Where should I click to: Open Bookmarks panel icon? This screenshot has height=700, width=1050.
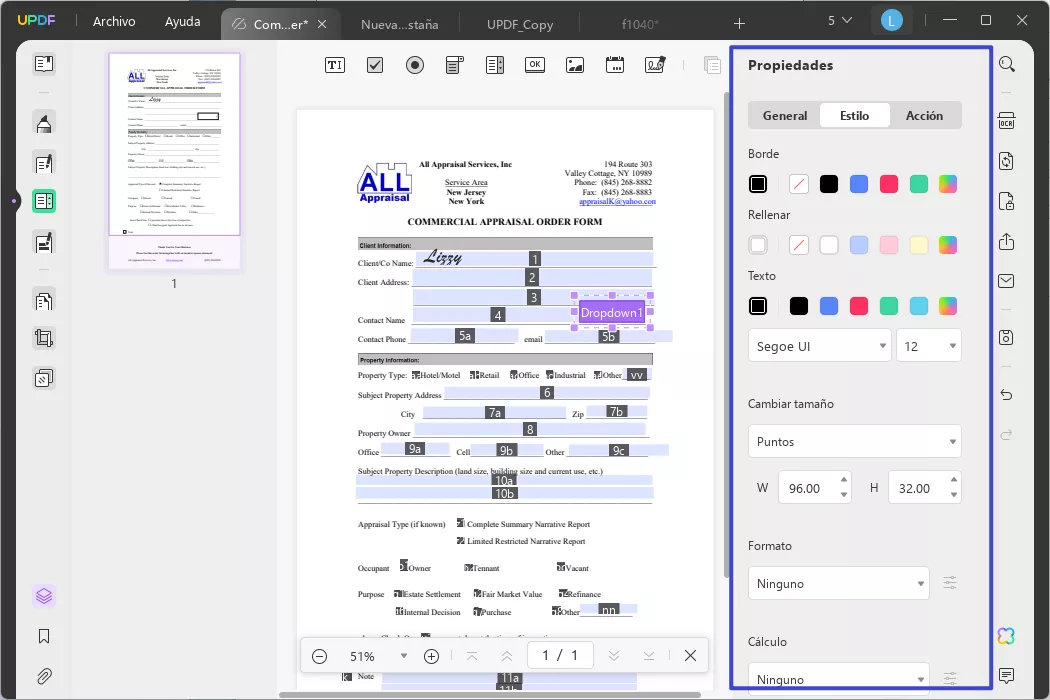(x=44, y=636)
